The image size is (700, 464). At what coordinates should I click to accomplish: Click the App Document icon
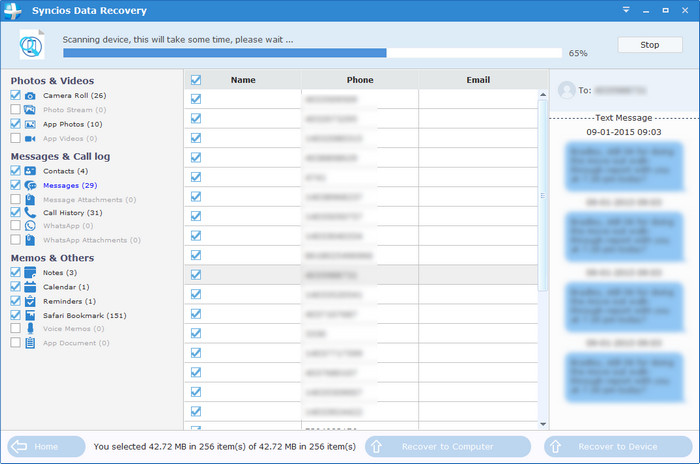[30, 343]
